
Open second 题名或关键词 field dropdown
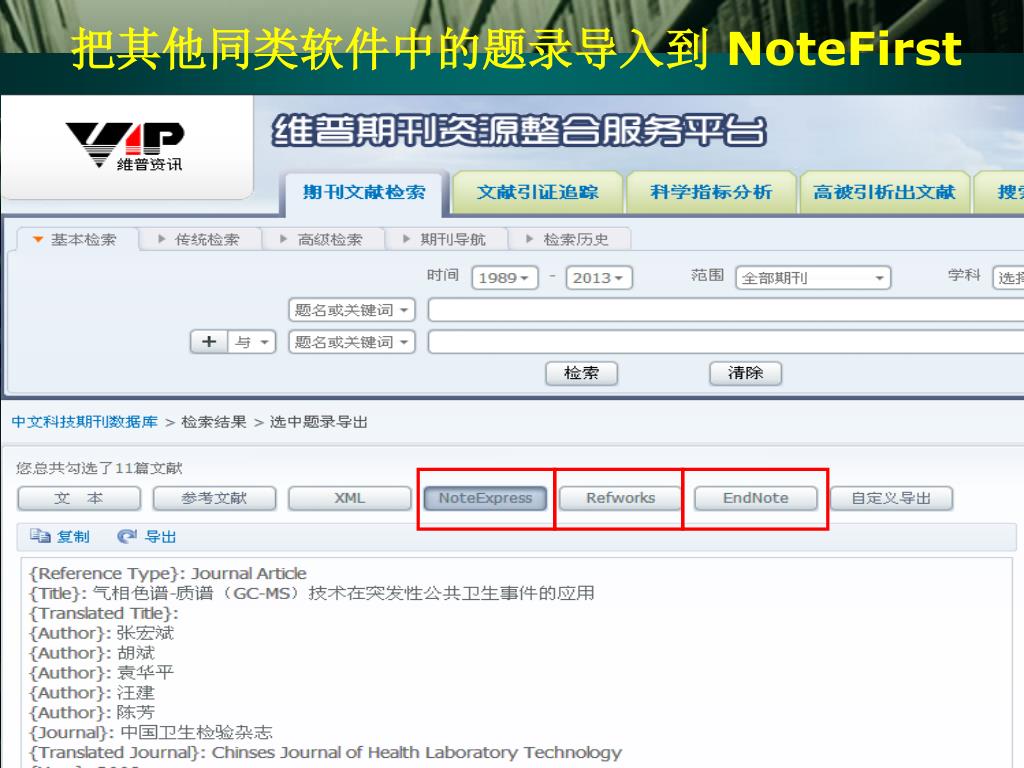pyautogui.click(x=351, y=342)
